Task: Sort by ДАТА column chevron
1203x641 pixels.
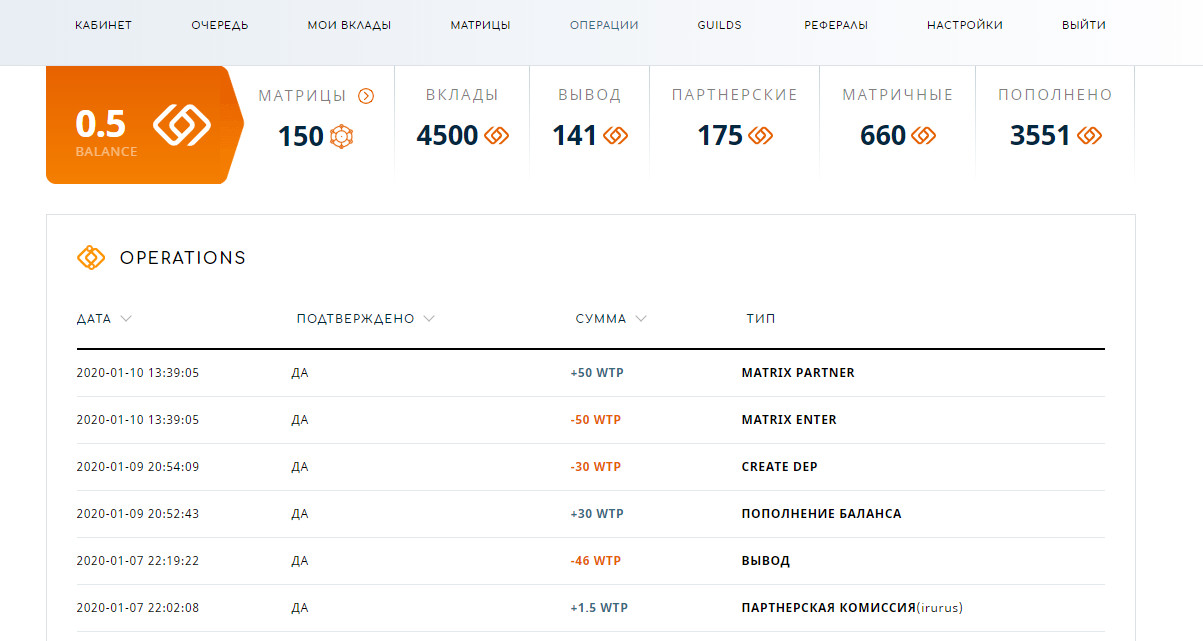Action: 126,319
